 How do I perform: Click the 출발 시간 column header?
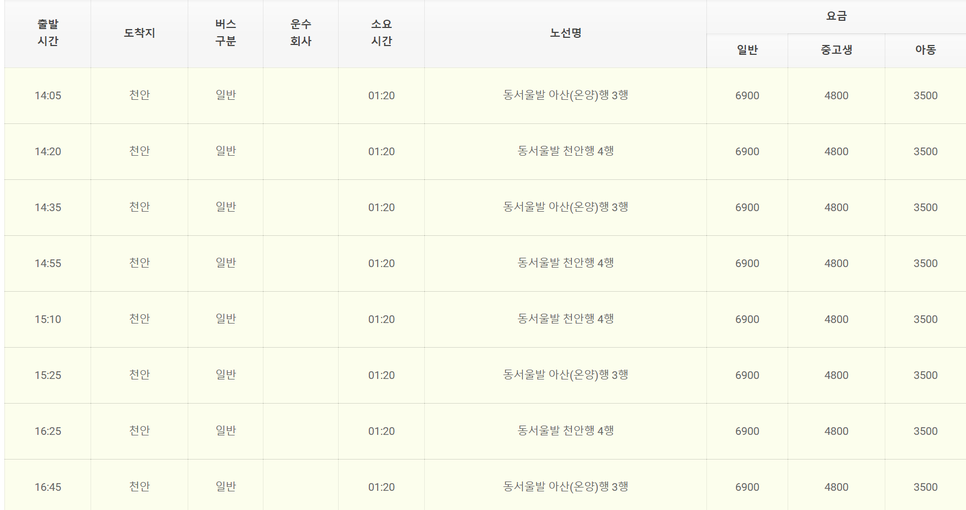pos(47,33)
